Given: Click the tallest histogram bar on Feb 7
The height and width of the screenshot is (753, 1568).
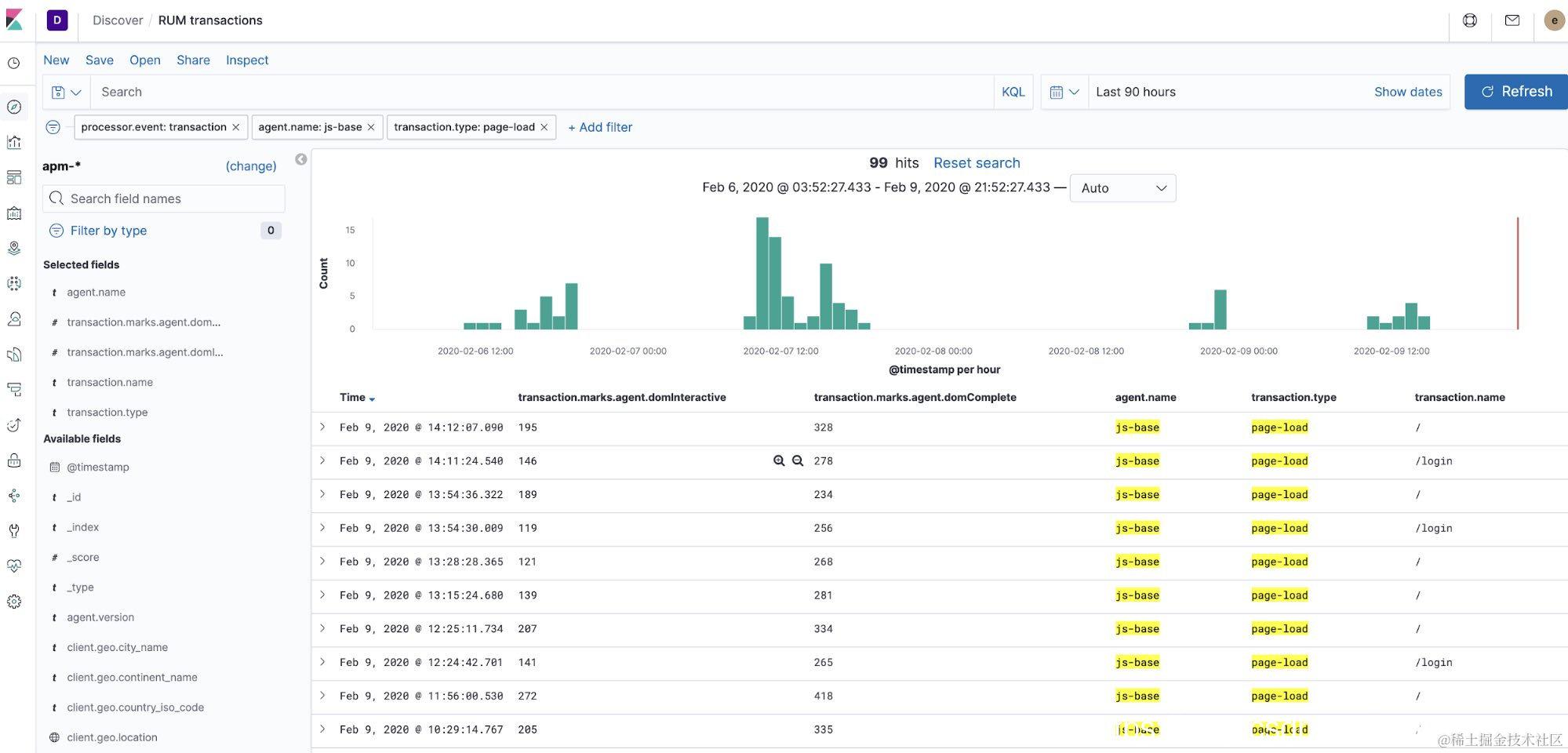Looking at the screenshot, I should (x=762, y=273).
